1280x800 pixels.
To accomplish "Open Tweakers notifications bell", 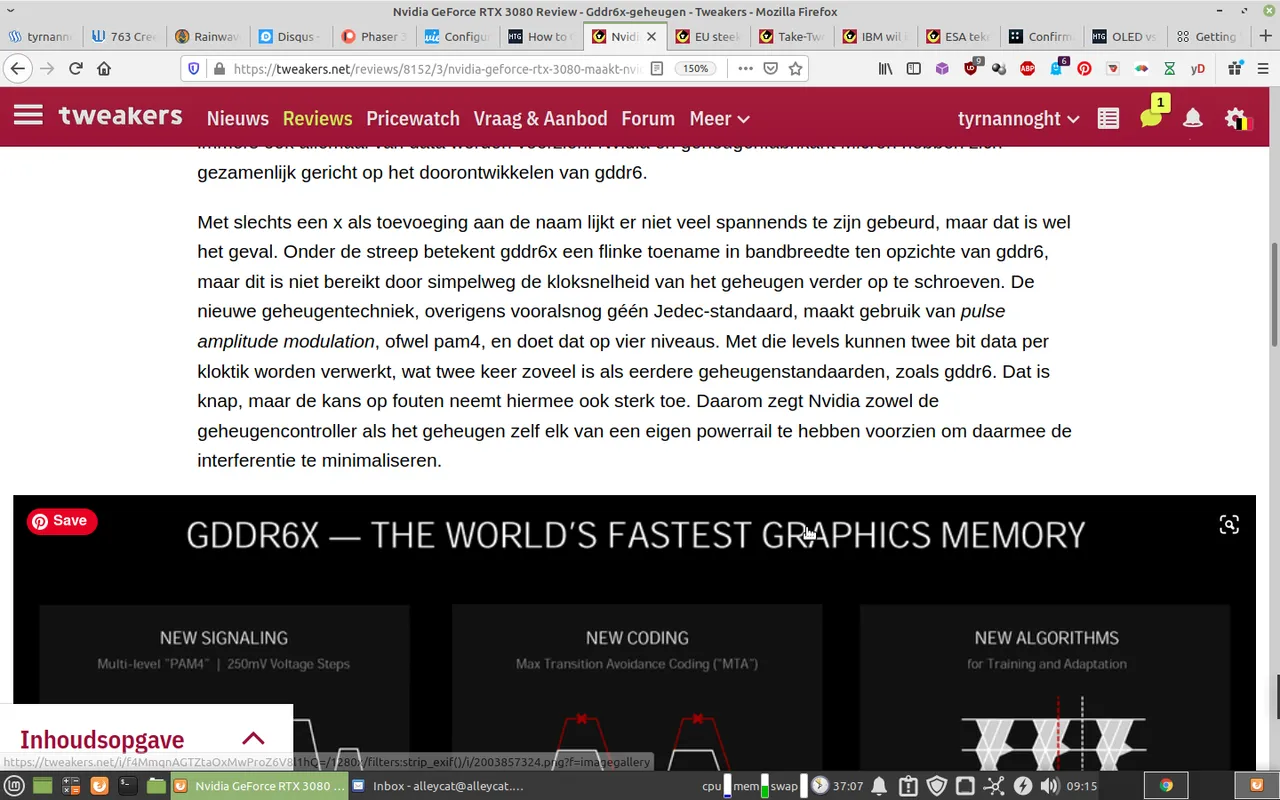I will [1193, 118].
